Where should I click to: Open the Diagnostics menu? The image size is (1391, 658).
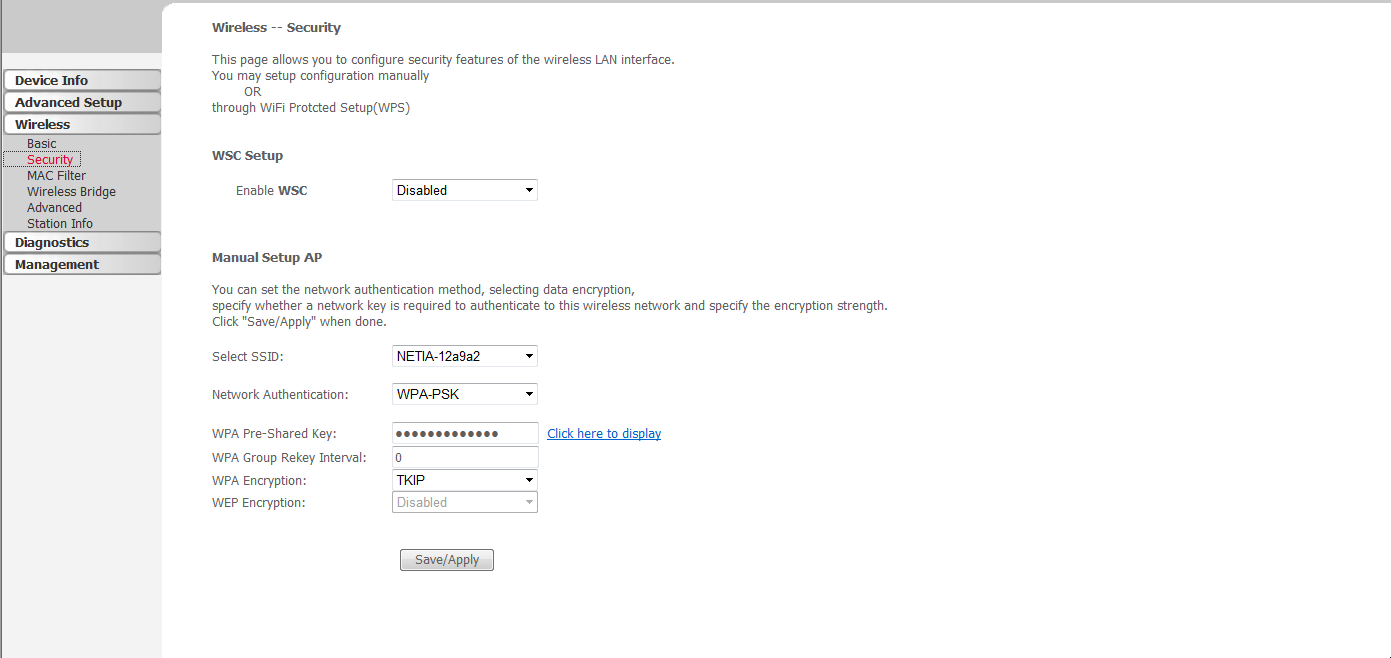[x=81, y=242]
